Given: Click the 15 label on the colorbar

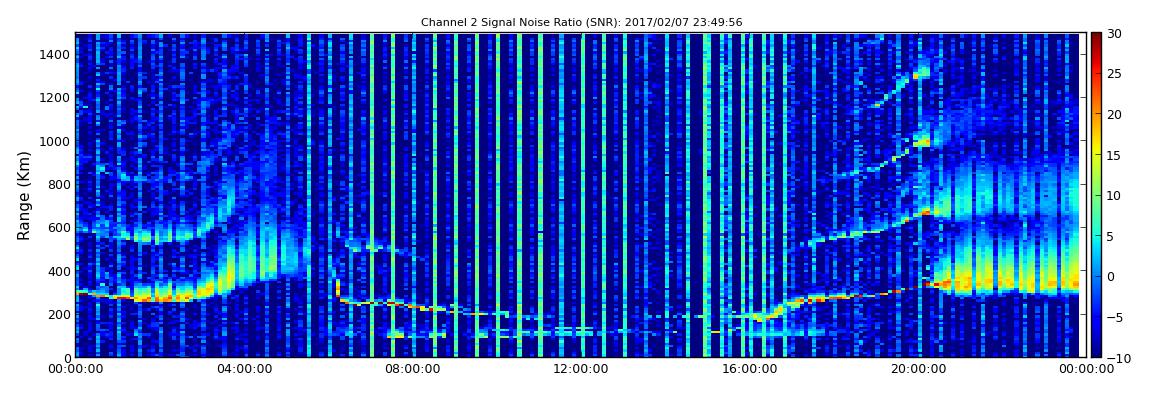Looking at the screenshot, I should point(1115,155).
